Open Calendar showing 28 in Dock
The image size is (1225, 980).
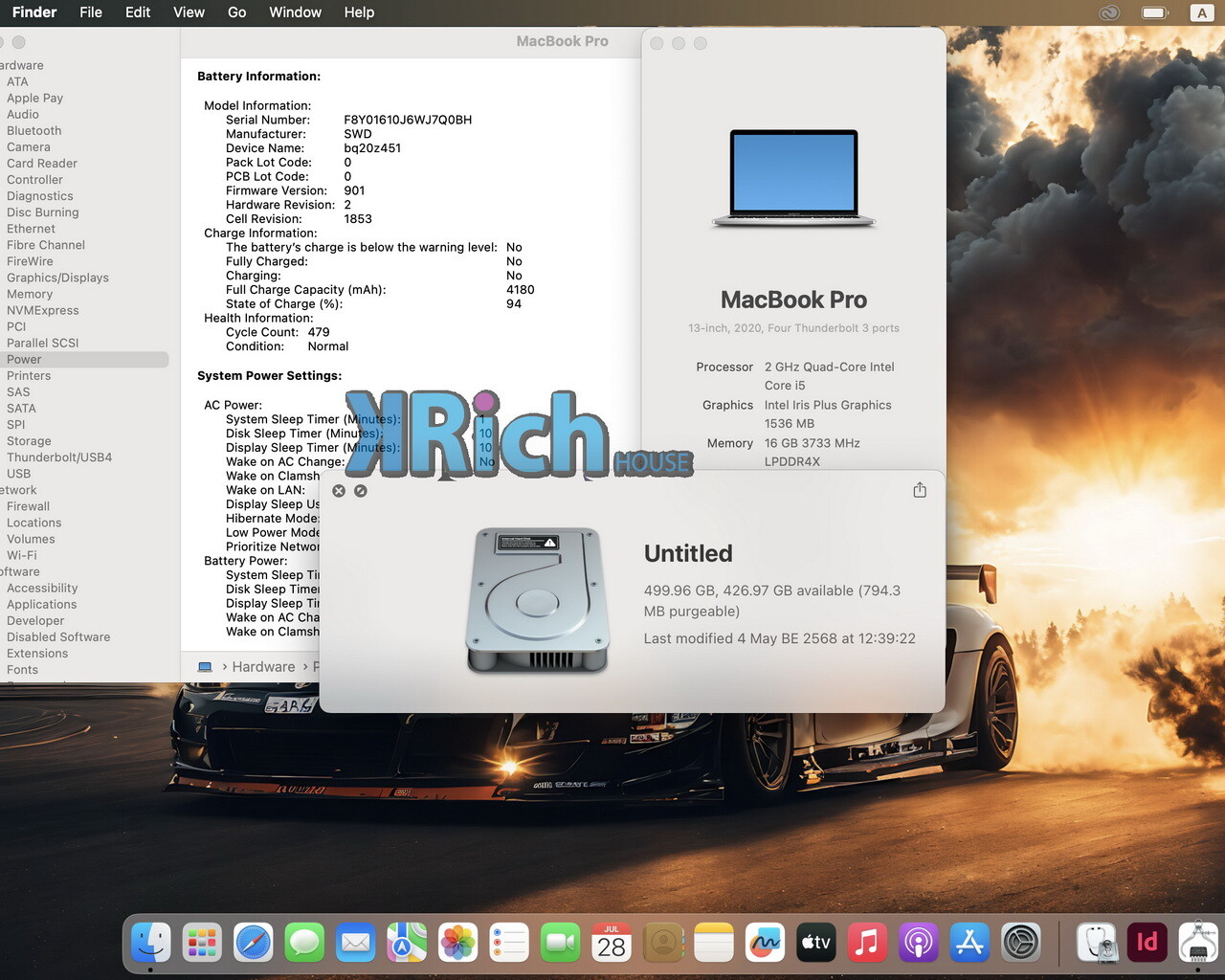click(x=612, y=943)
